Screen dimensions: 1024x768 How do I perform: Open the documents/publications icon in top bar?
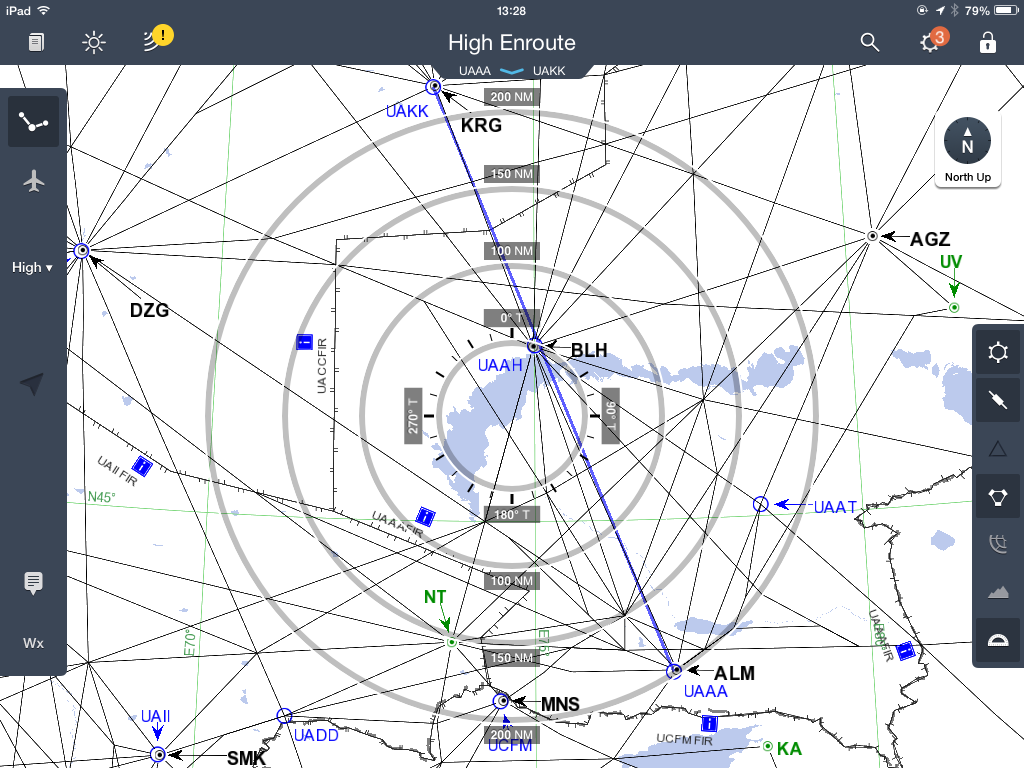click(x=37, y=43)
